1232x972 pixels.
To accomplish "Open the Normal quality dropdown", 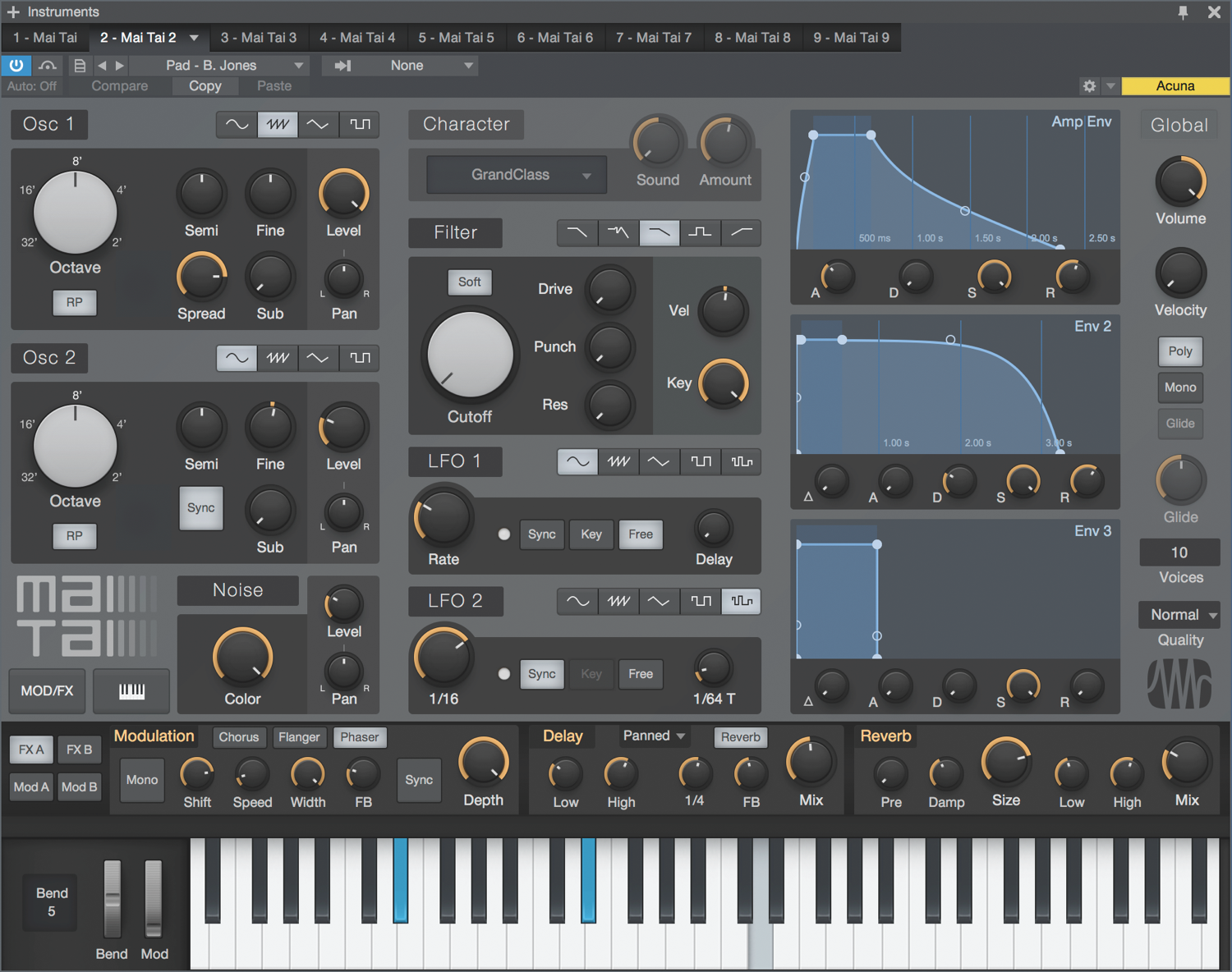I will click(x=1180, y=614).
